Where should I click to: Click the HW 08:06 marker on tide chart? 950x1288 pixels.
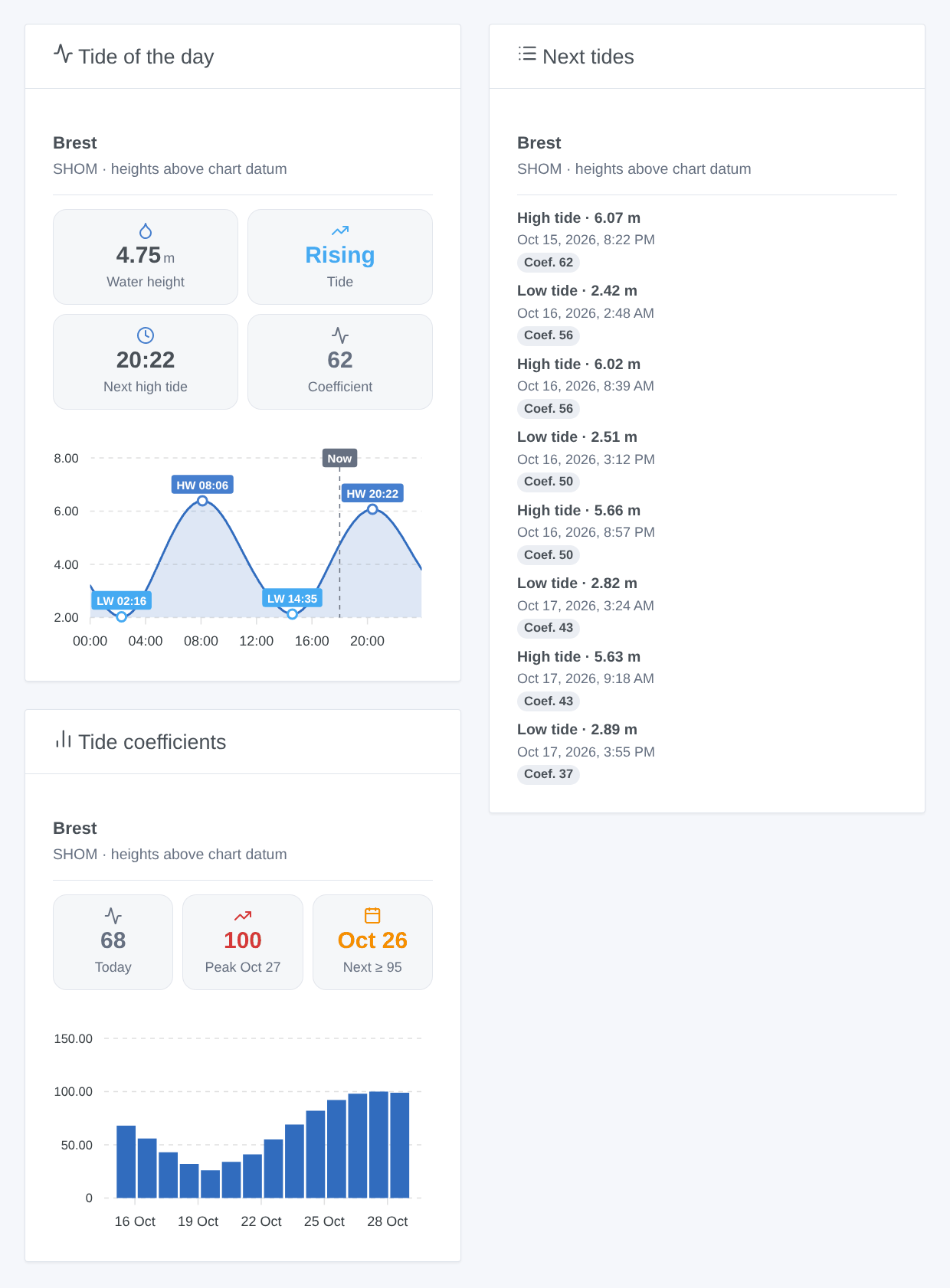coord(202,485)
